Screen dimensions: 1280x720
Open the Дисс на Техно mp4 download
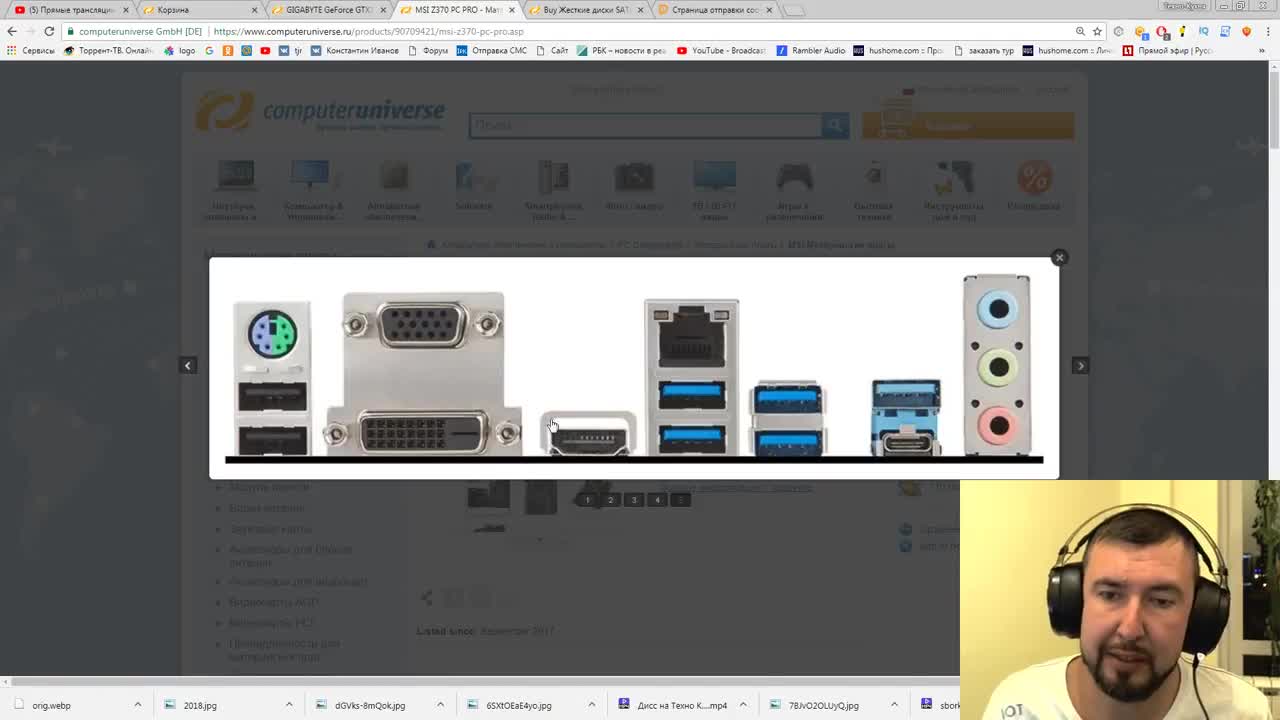click(x=673, y=705)
